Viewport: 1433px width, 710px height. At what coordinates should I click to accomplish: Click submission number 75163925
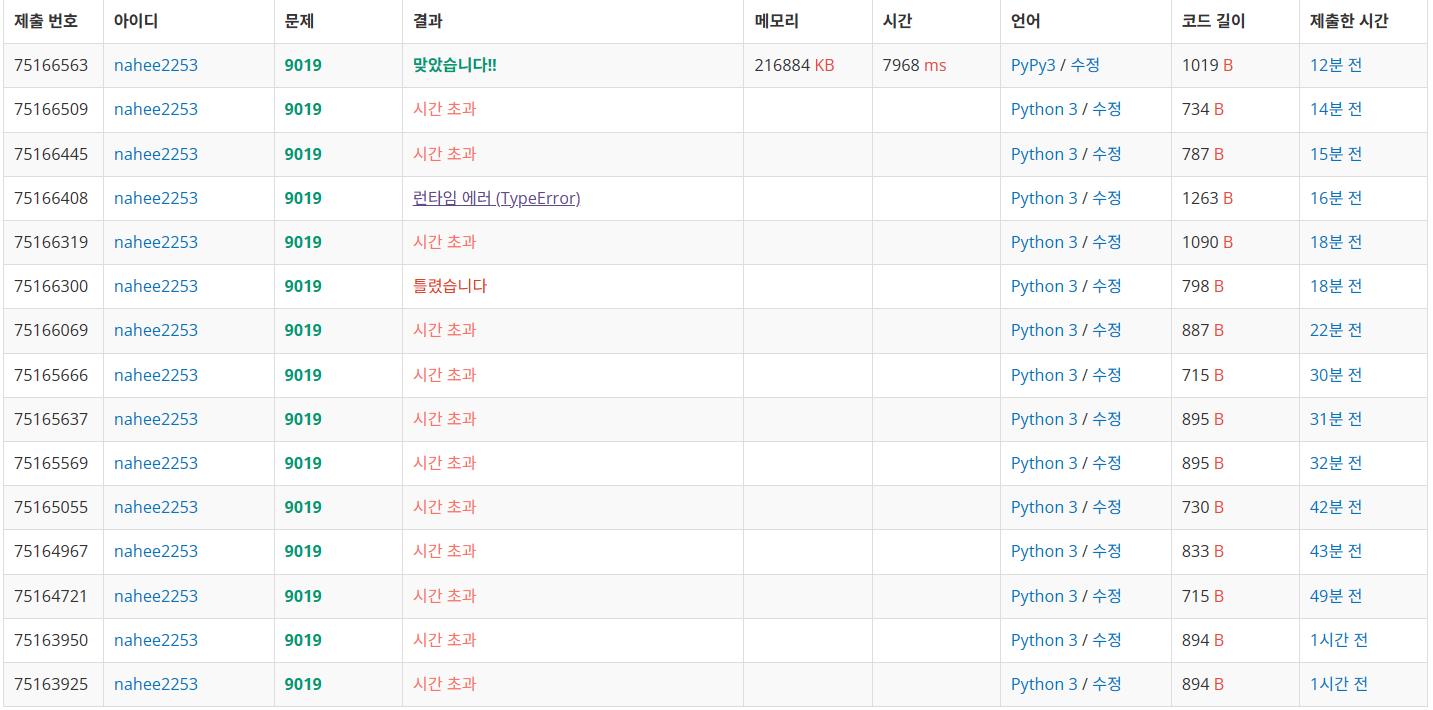click(x=51, y=684)
